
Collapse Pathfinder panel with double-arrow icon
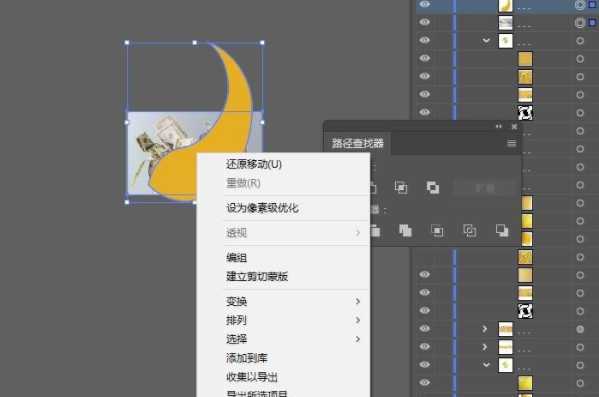click(x=499, y=126)
